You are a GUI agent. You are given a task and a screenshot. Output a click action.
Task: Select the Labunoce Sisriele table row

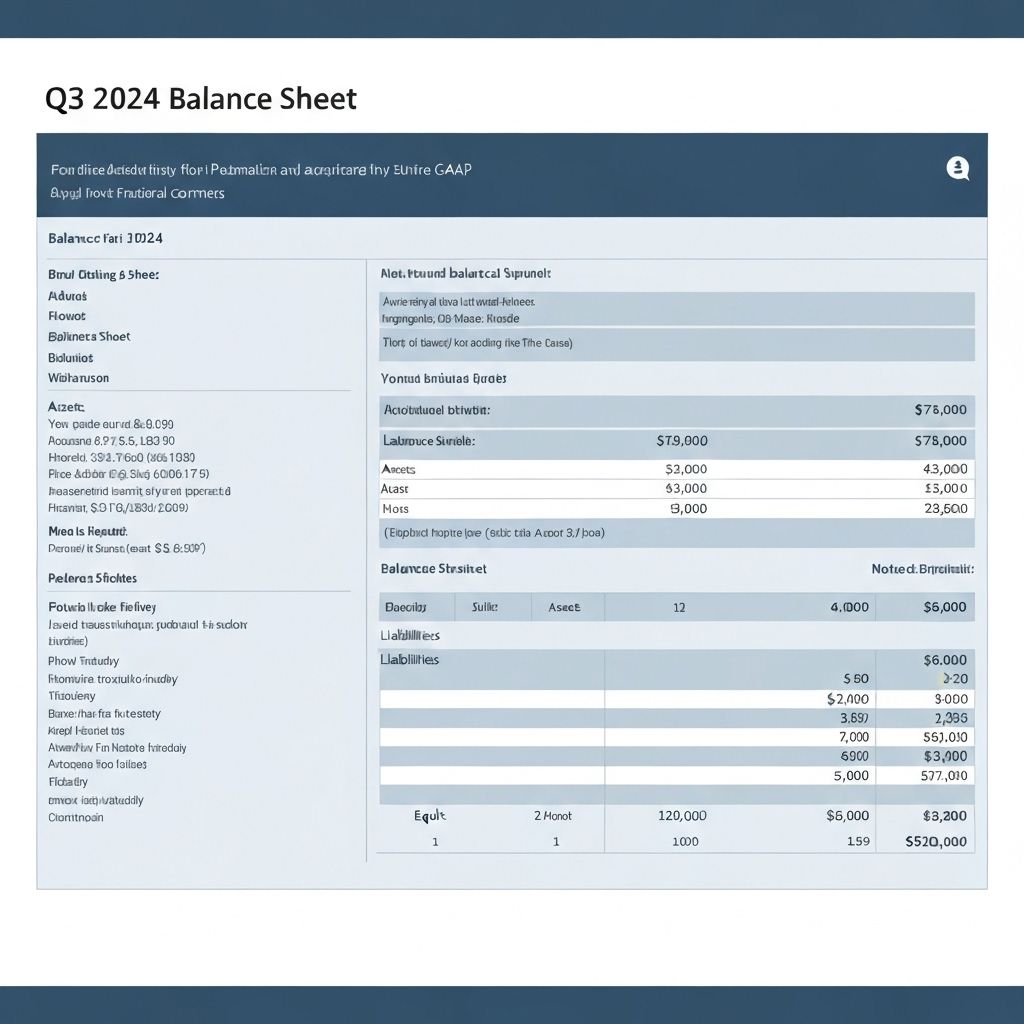point(429,440)
